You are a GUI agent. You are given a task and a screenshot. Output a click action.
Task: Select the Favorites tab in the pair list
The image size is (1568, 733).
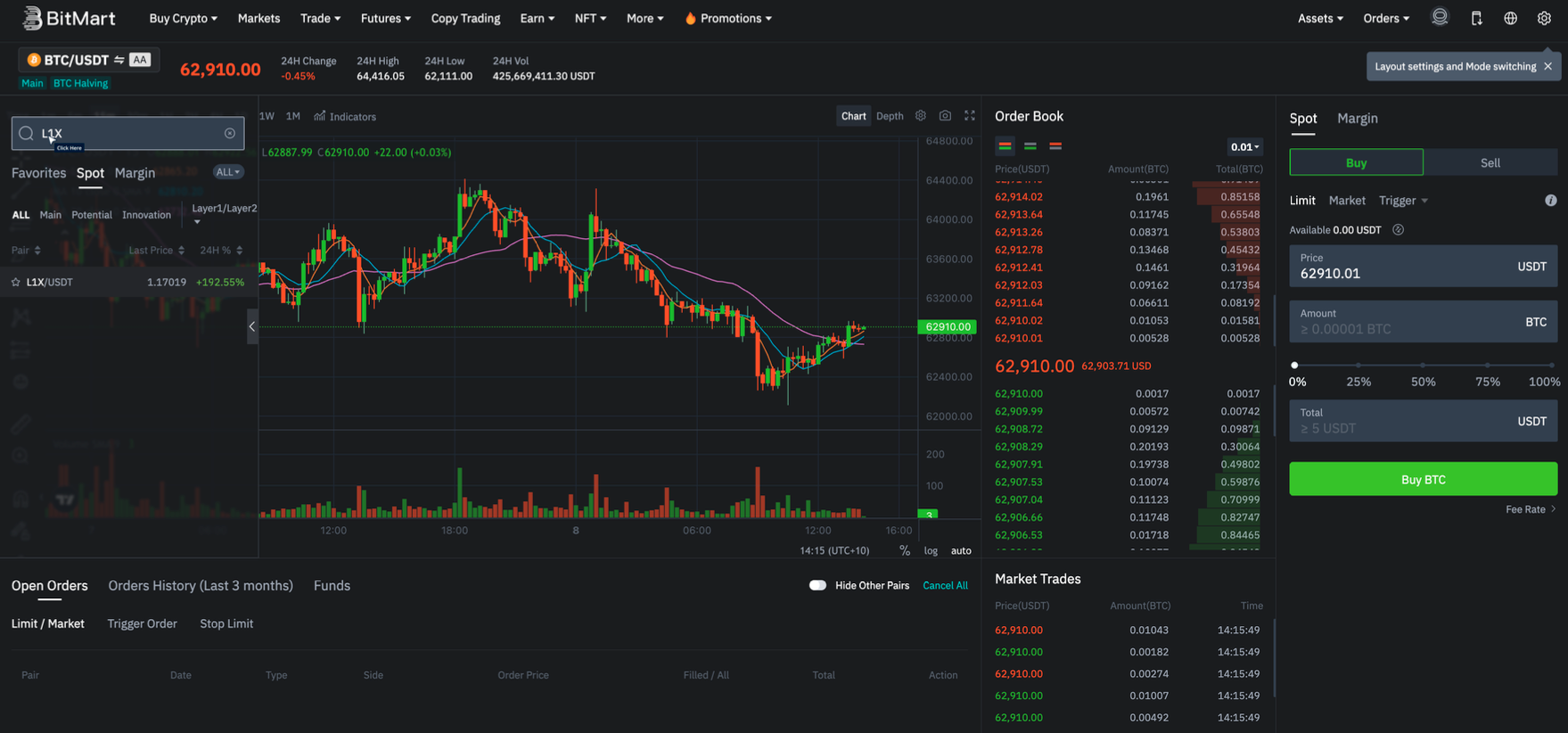click(38, 173)
